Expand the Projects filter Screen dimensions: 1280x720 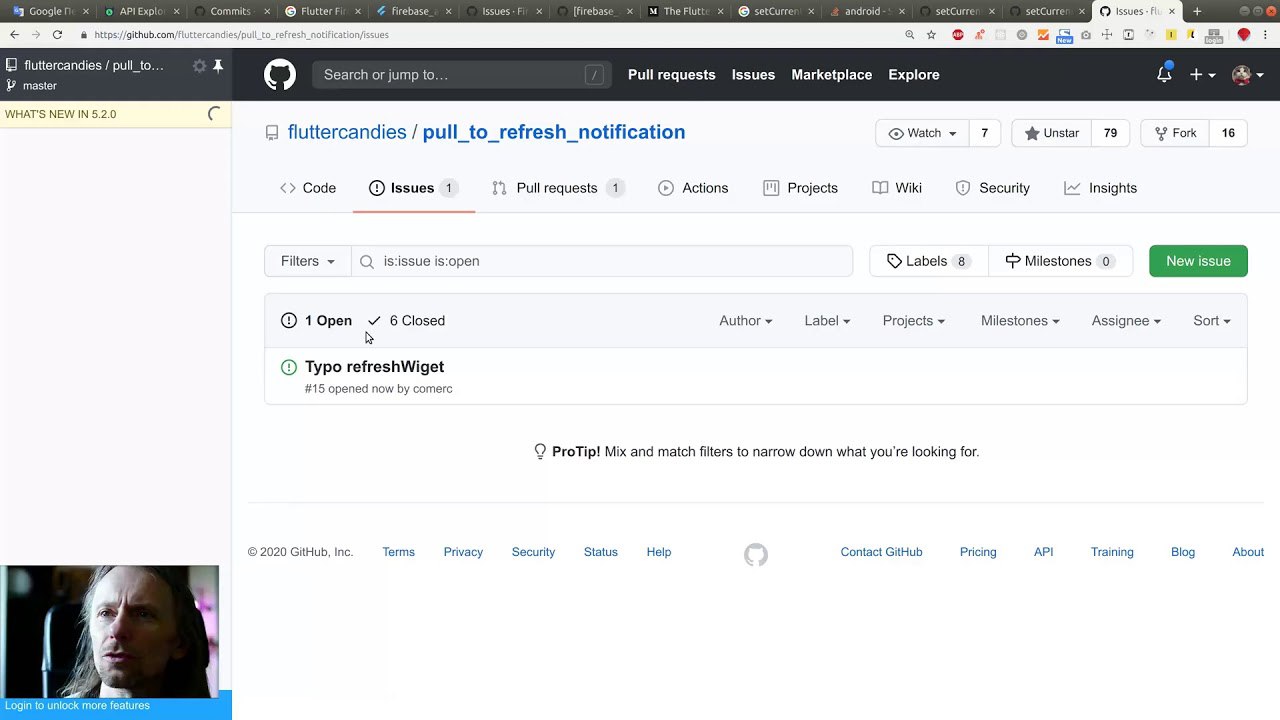(914, 321)
